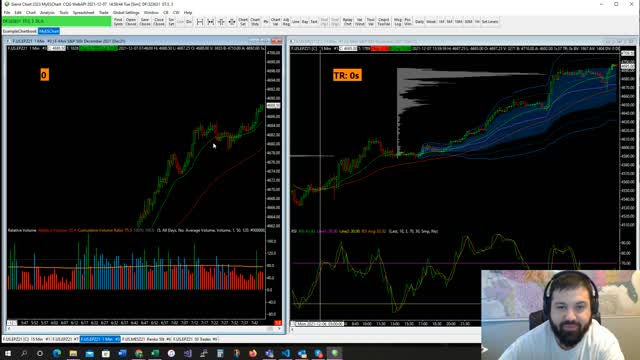Viewport: 640px width, 360px height.
Task: Click the Save Chartbook toolbar button
Action: point(145,22)
